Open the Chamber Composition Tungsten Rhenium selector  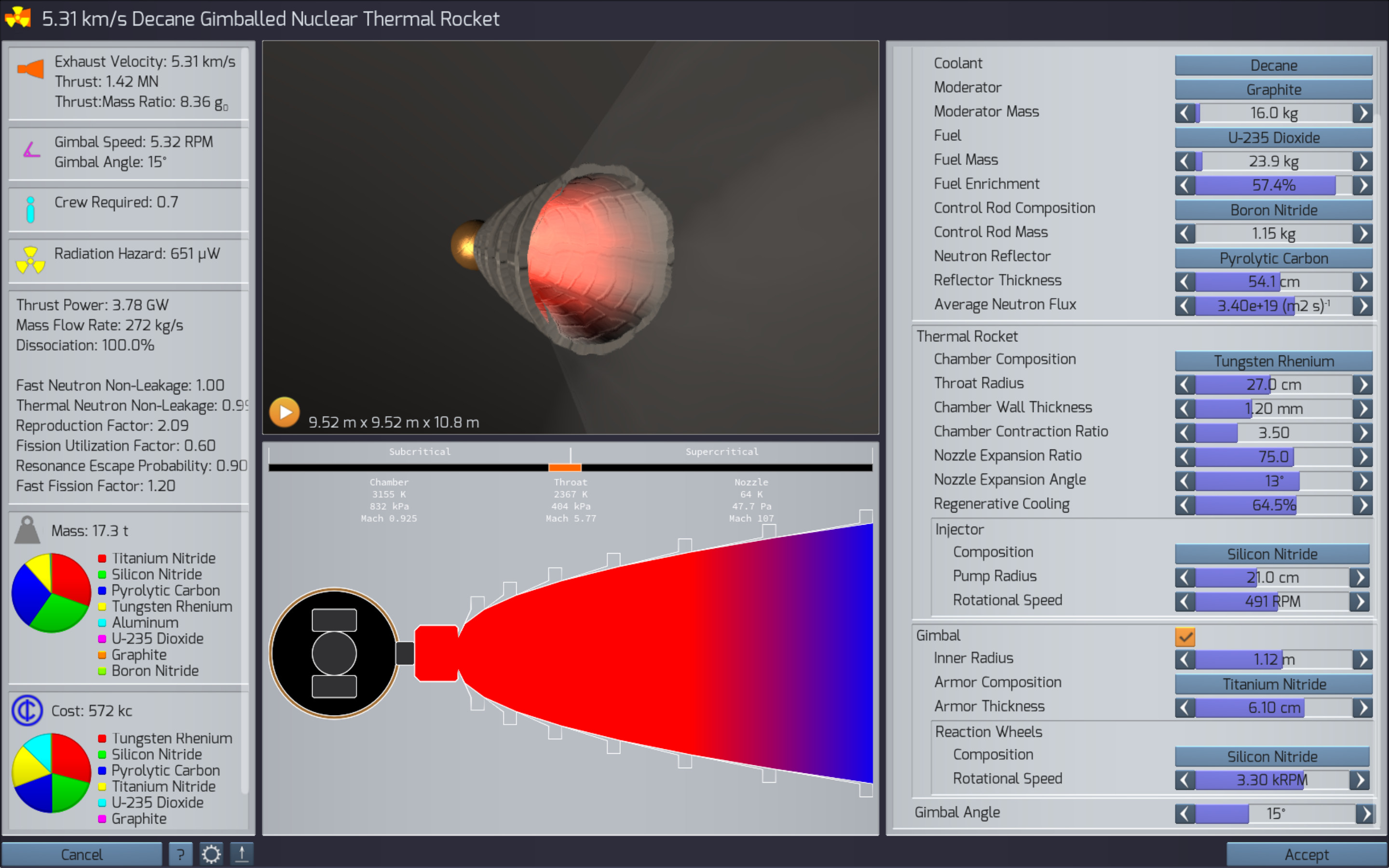1273,361
